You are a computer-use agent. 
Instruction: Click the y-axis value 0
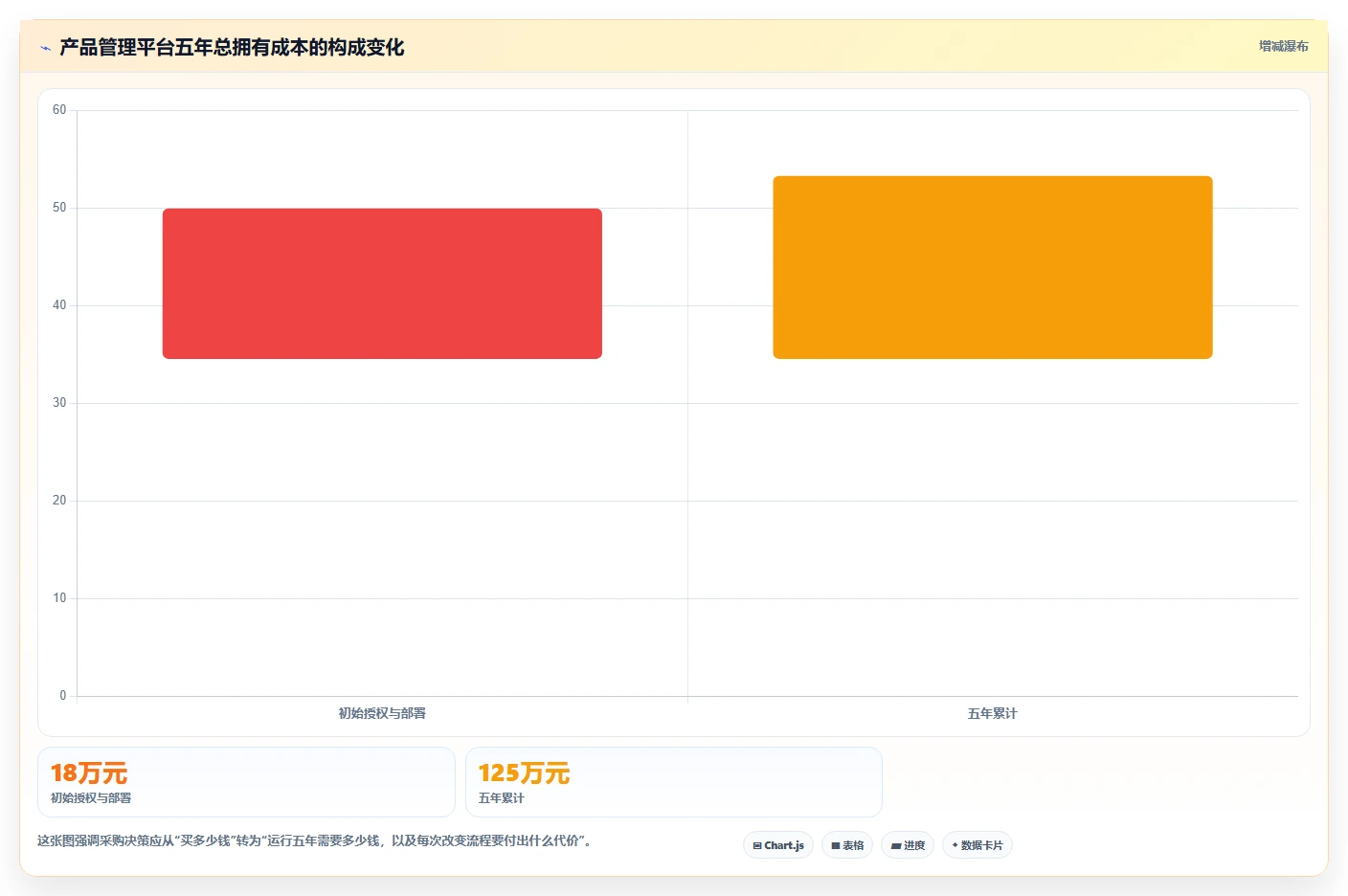(63, 696)
